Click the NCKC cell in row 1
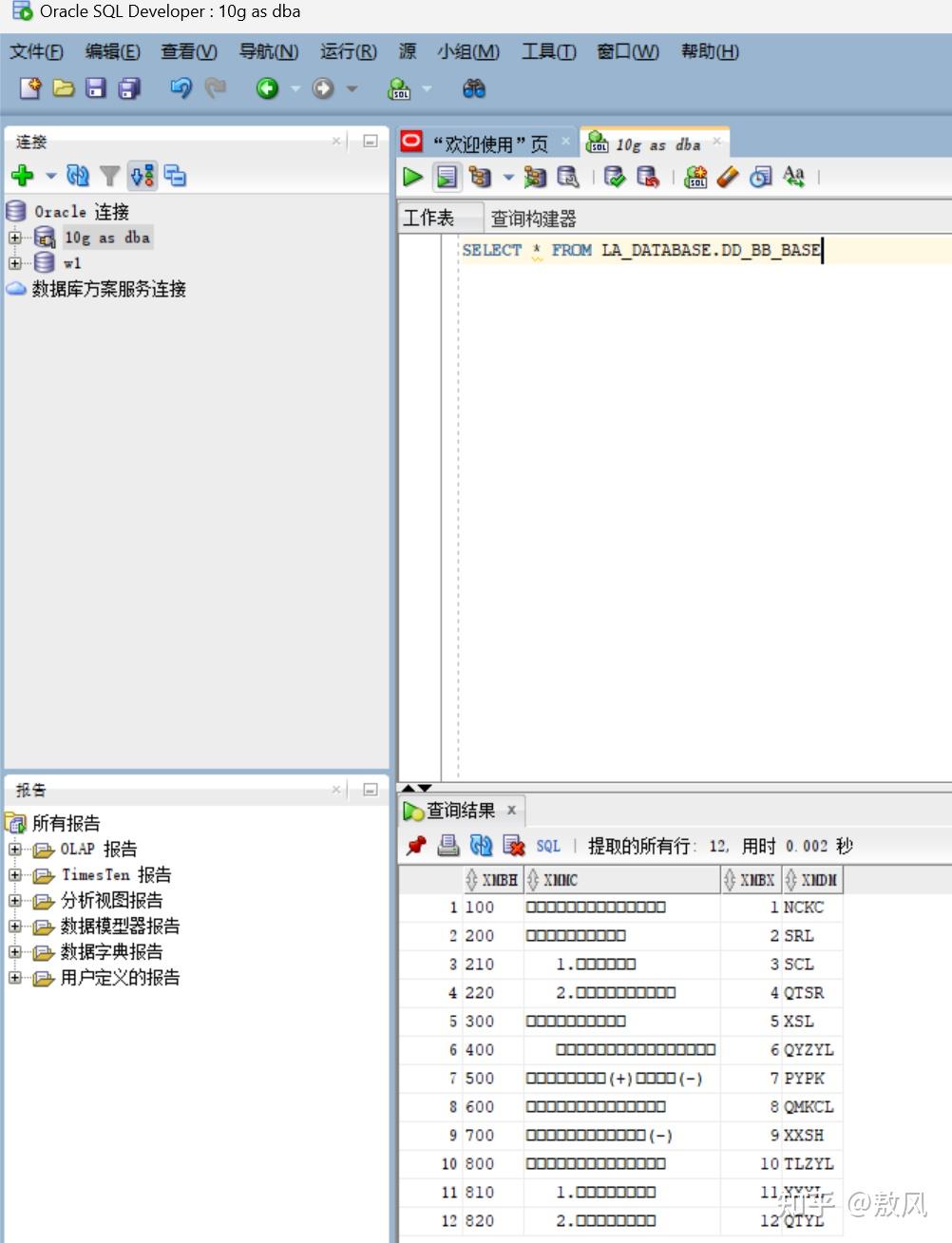Screen dimensions: 952x1243 click(x=812, y=908)
